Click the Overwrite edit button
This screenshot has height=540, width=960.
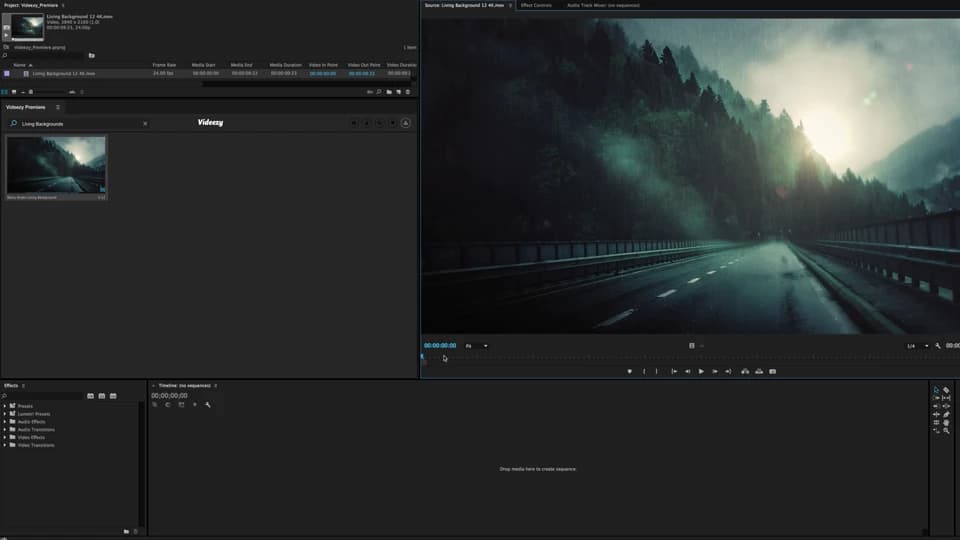tap(759, 371)
